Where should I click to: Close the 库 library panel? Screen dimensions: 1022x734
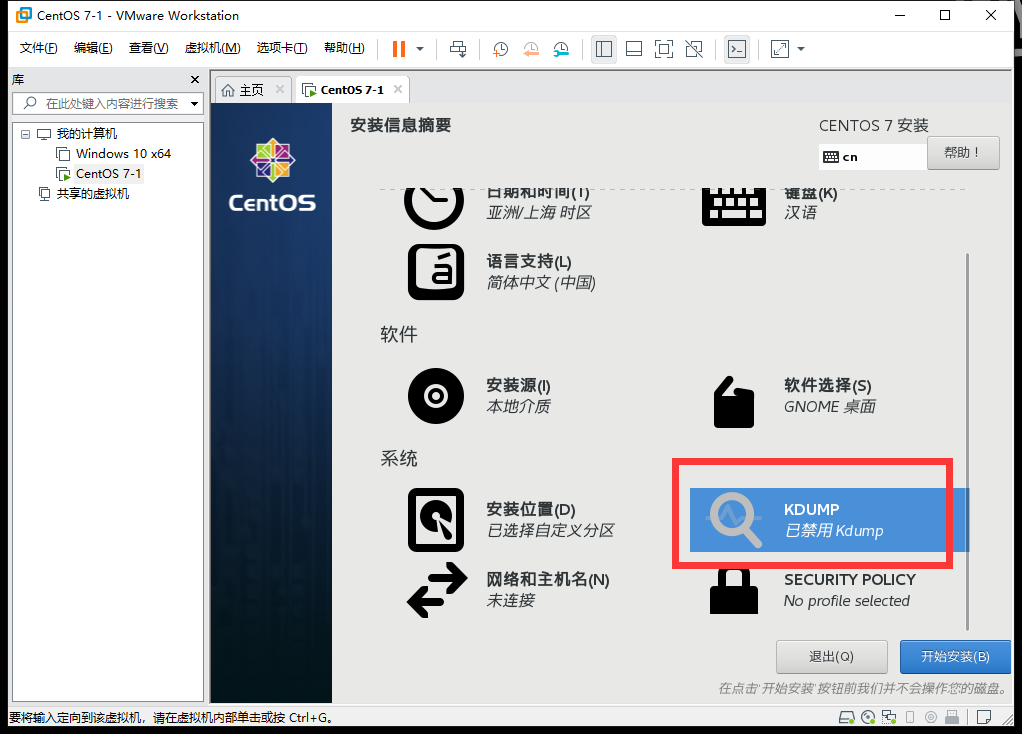(194, 80)
